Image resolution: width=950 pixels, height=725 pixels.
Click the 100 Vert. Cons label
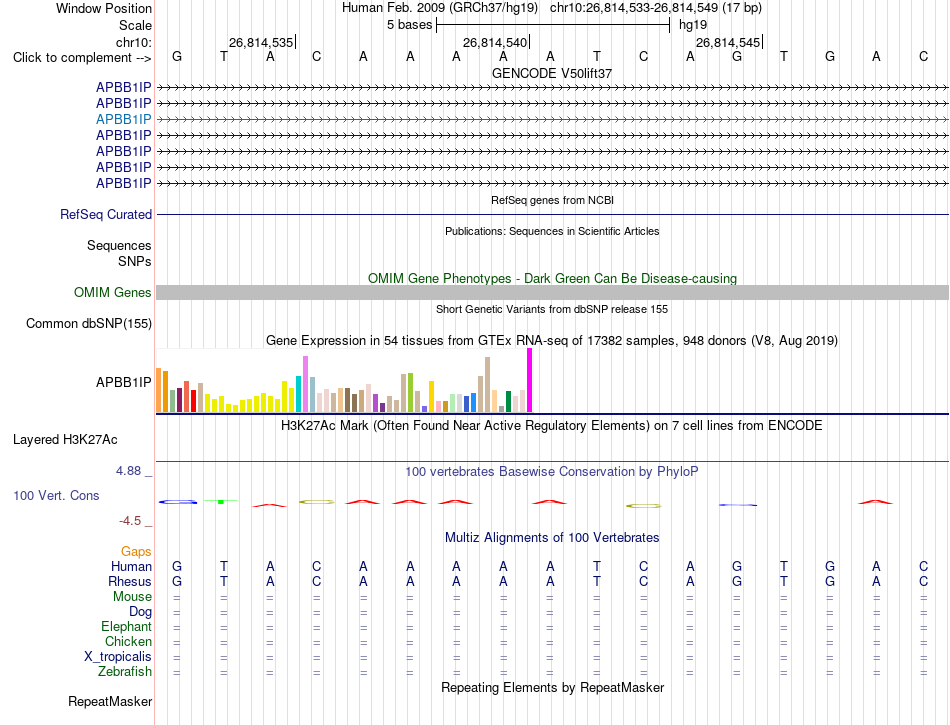click(x=56, y=495)
